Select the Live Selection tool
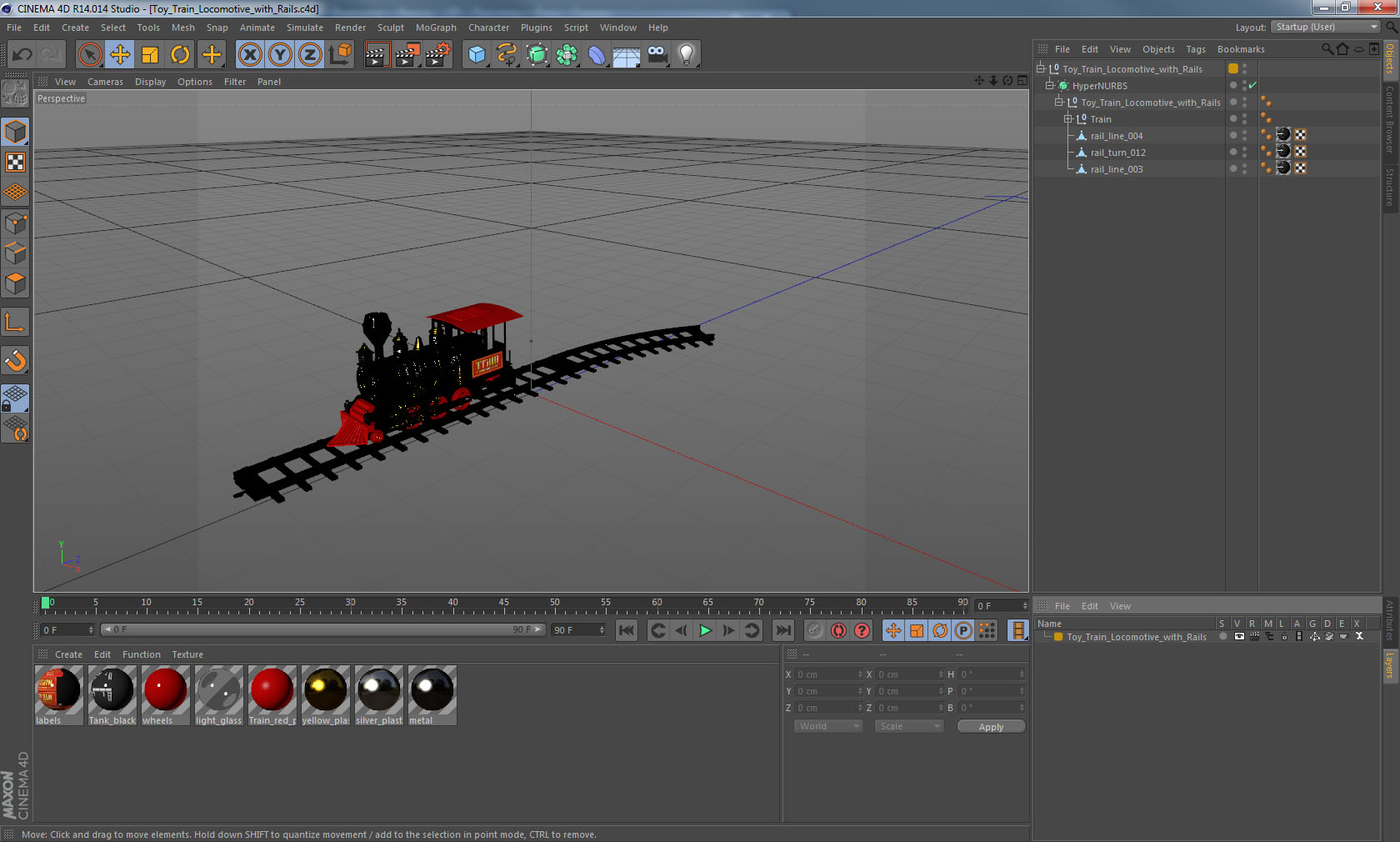This screenshot has height=842, width=1400. [89, 55]
